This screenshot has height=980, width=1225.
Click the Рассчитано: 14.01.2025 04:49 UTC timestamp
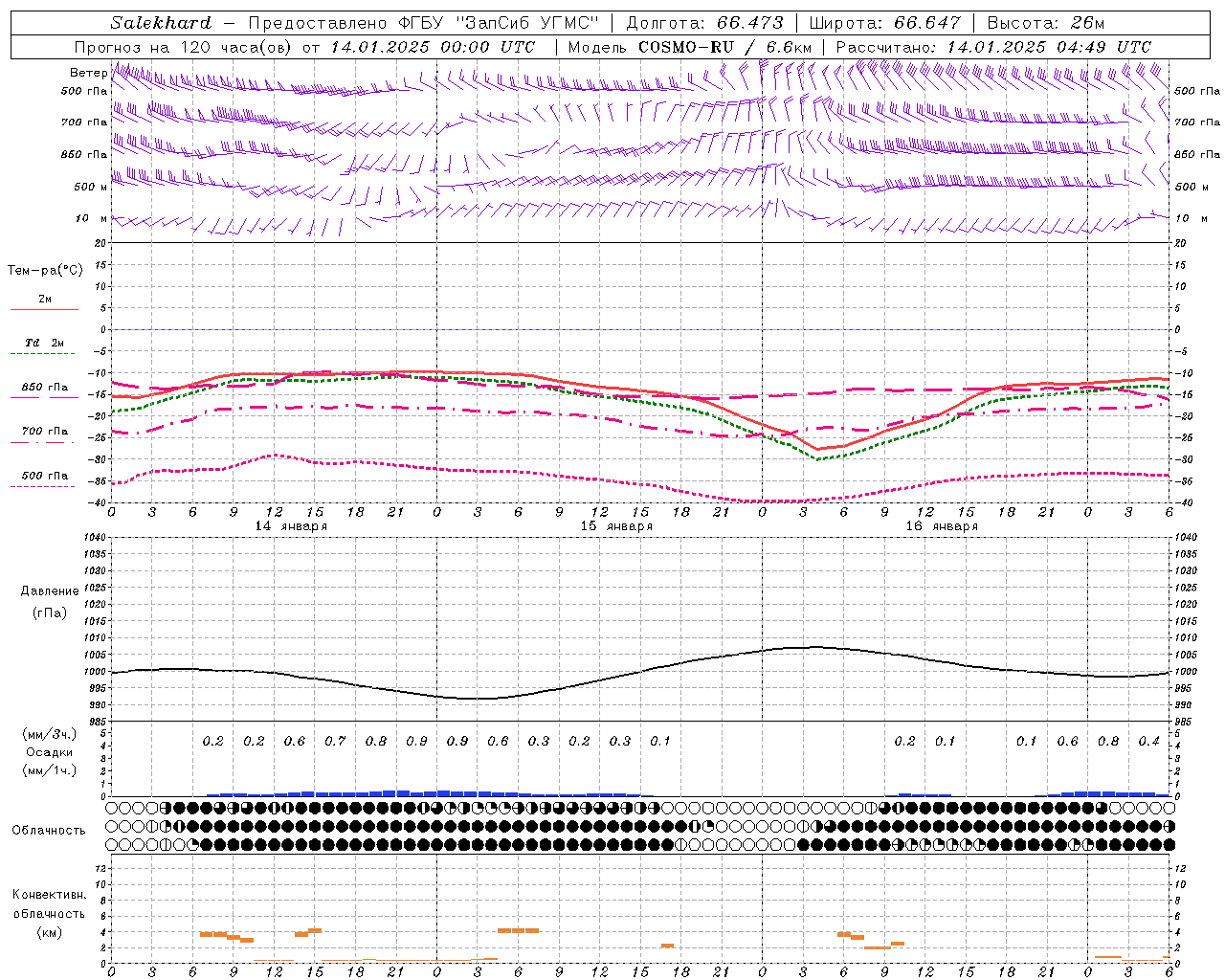point(993,47)
